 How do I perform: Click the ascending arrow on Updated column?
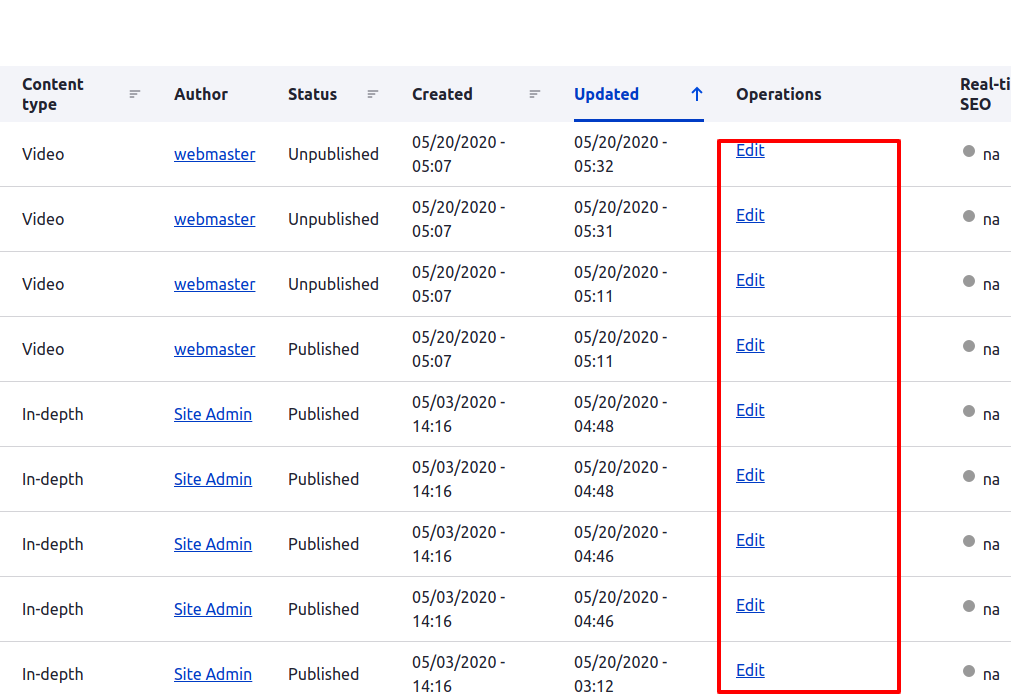pos(696,94)
